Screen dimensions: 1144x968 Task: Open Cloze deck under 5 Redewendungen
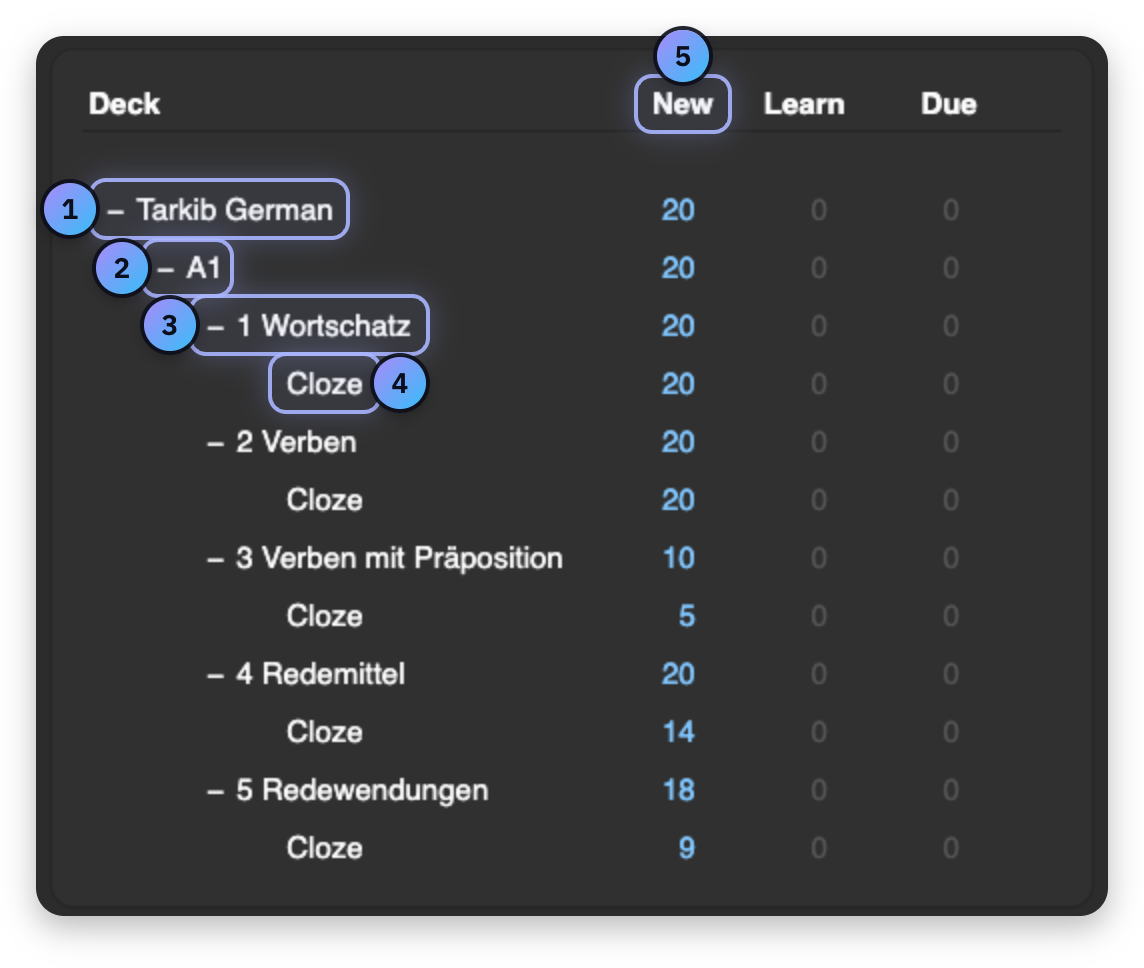point(325,848)
